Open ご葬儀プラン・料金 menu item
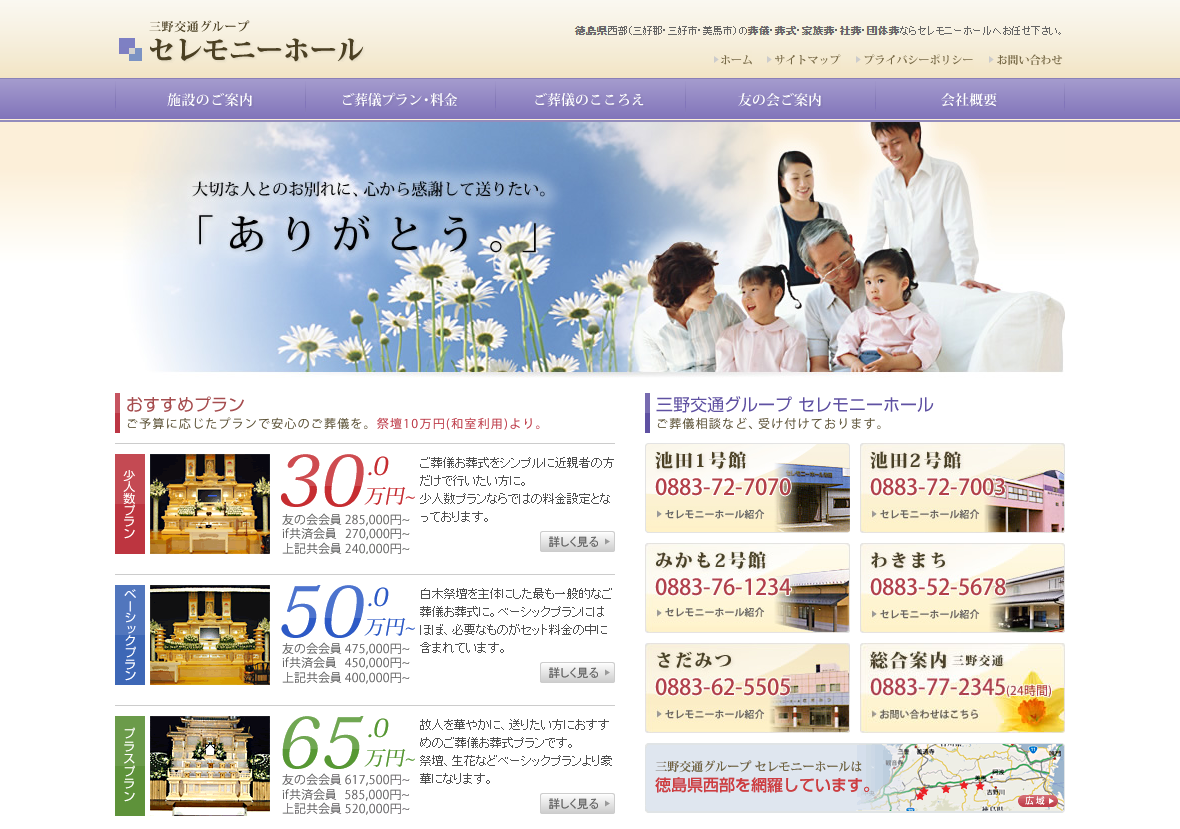Image resolution: width=1180 pixels, height=829 pixels. [400, 100]
